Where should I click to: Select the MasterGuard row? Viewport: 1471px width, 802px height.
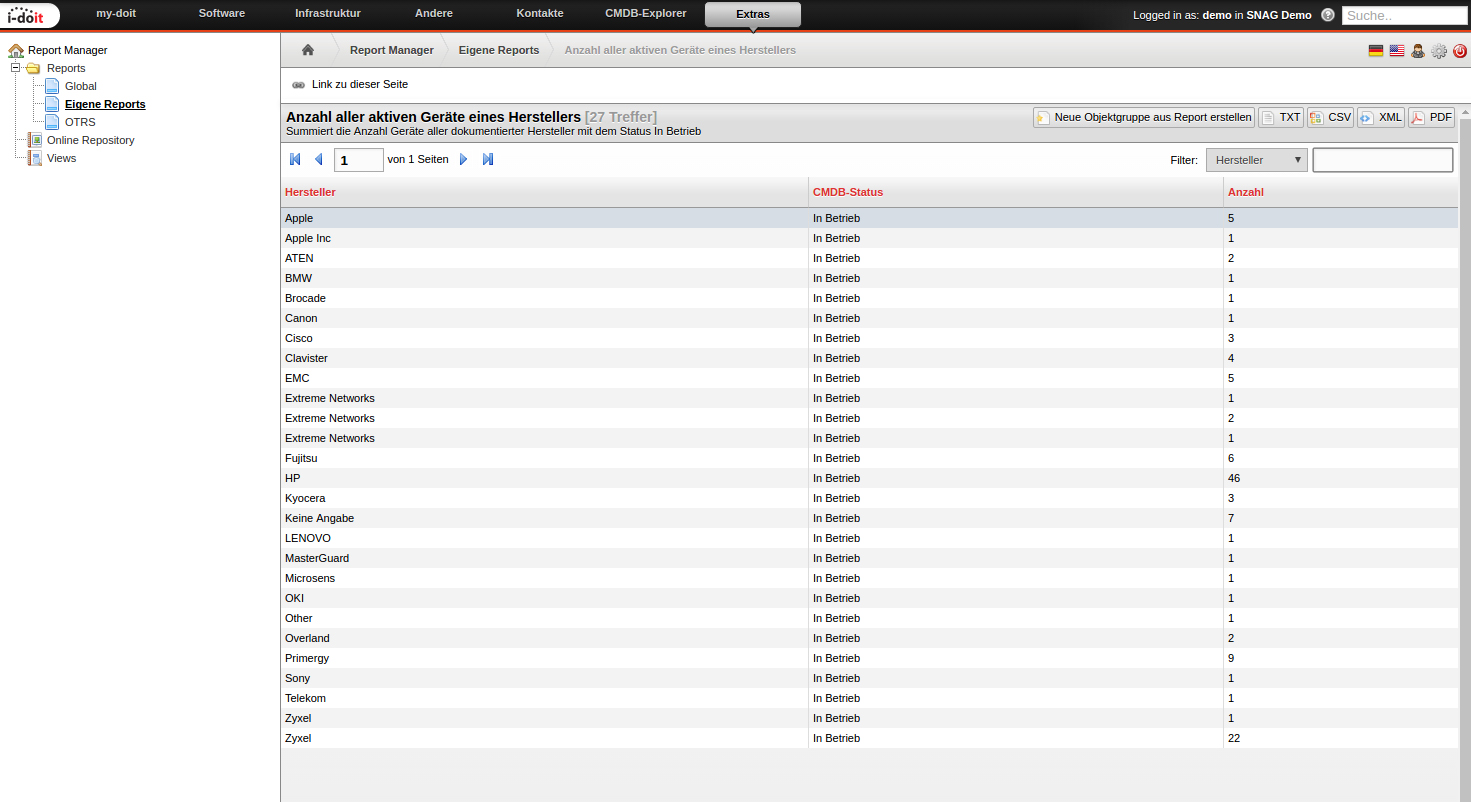[x=869, y=558]
